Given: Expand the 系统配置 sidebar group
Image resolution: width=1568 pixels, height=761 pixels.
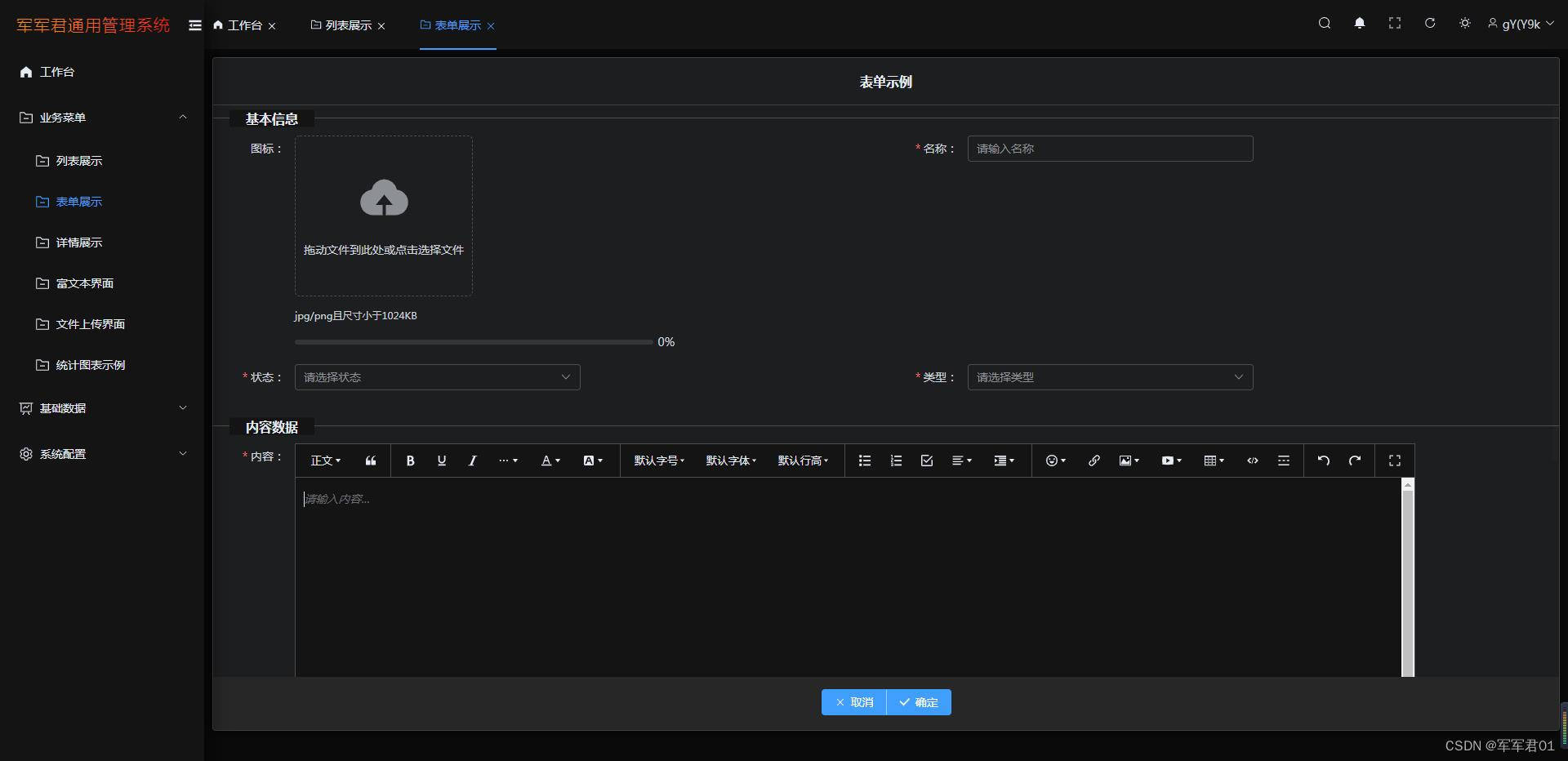Looking at the screenshot, I should tap(102, 454).
